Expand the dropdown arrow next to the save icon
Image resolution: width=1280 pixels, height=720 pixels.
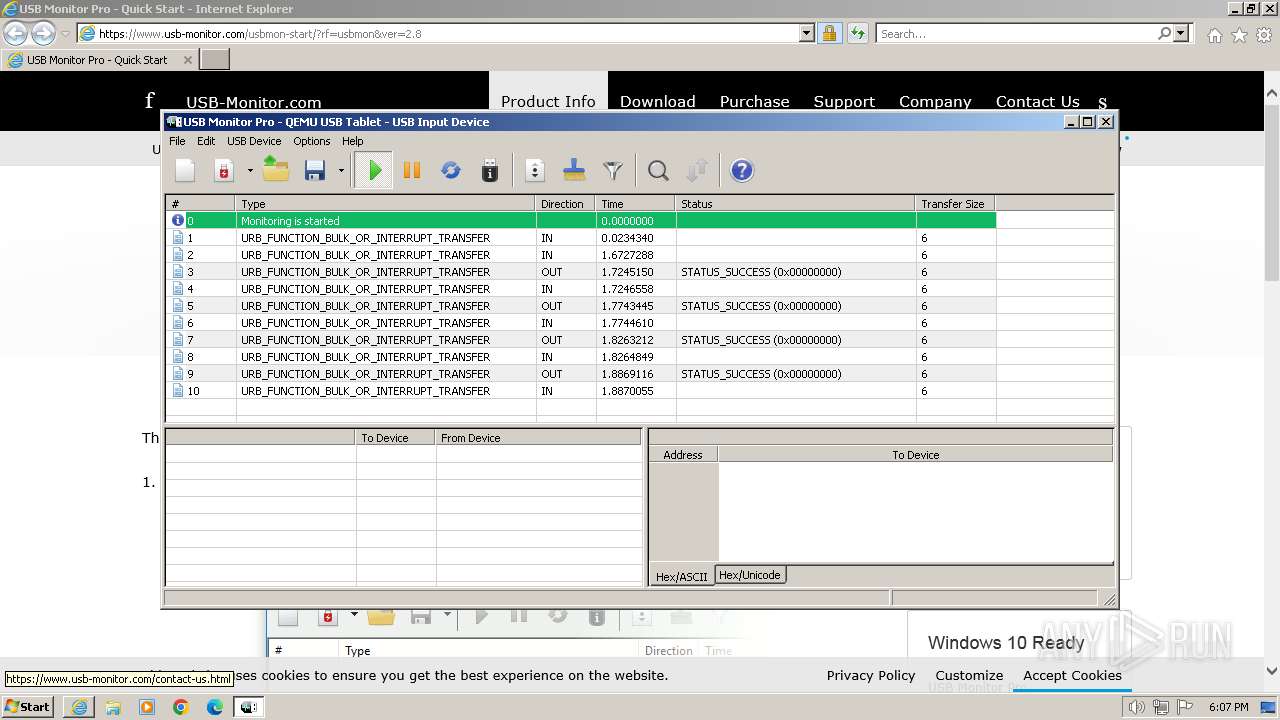tap(341, 171)
